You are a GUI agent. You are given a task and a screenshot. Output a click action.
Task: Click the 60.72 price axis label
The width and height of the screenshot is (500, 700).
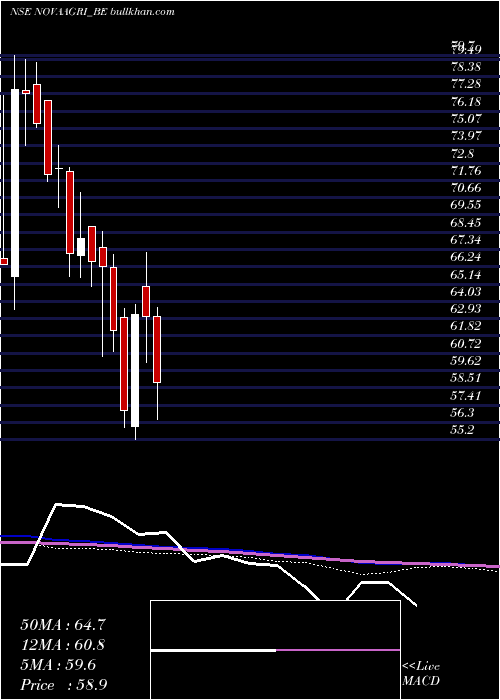(x=466, y=343)
